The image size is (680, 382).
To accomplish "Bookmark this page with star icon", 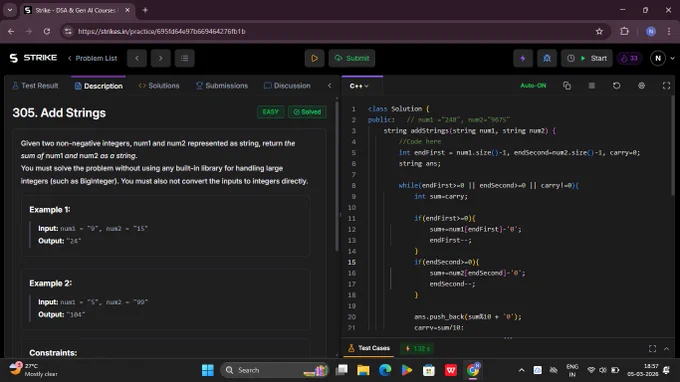I will tap(599, 31).
